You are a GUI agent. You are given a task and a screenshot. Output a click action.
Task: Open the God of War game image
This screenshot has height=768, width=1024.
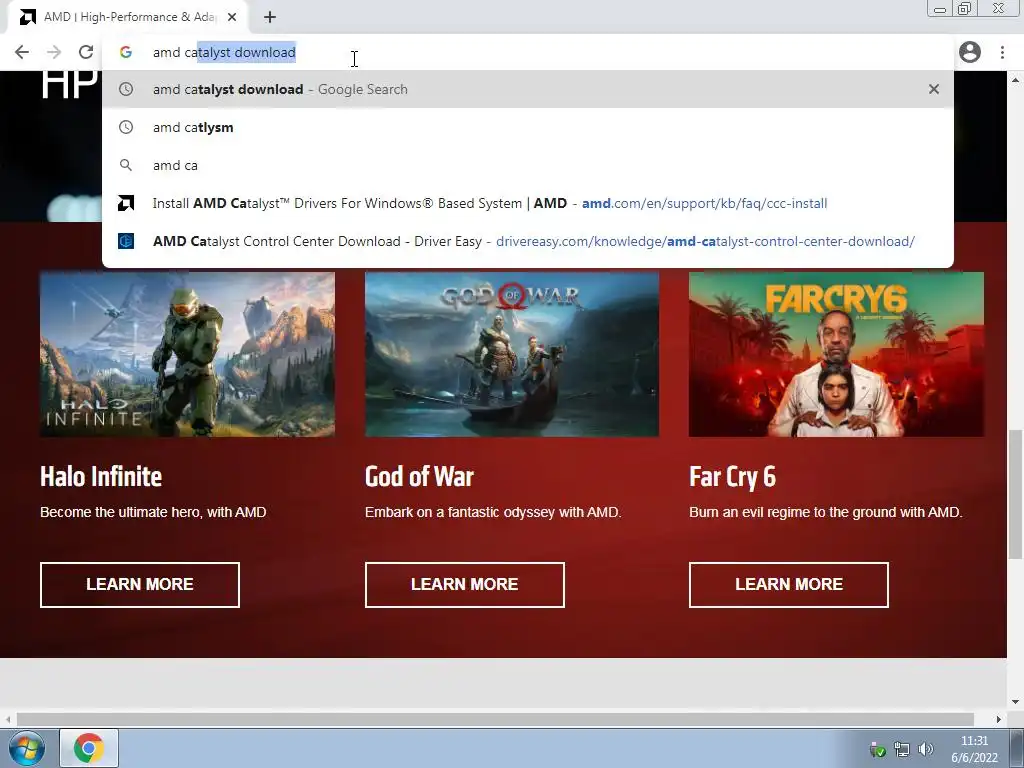pyautogui.click(x=512, y=355)
